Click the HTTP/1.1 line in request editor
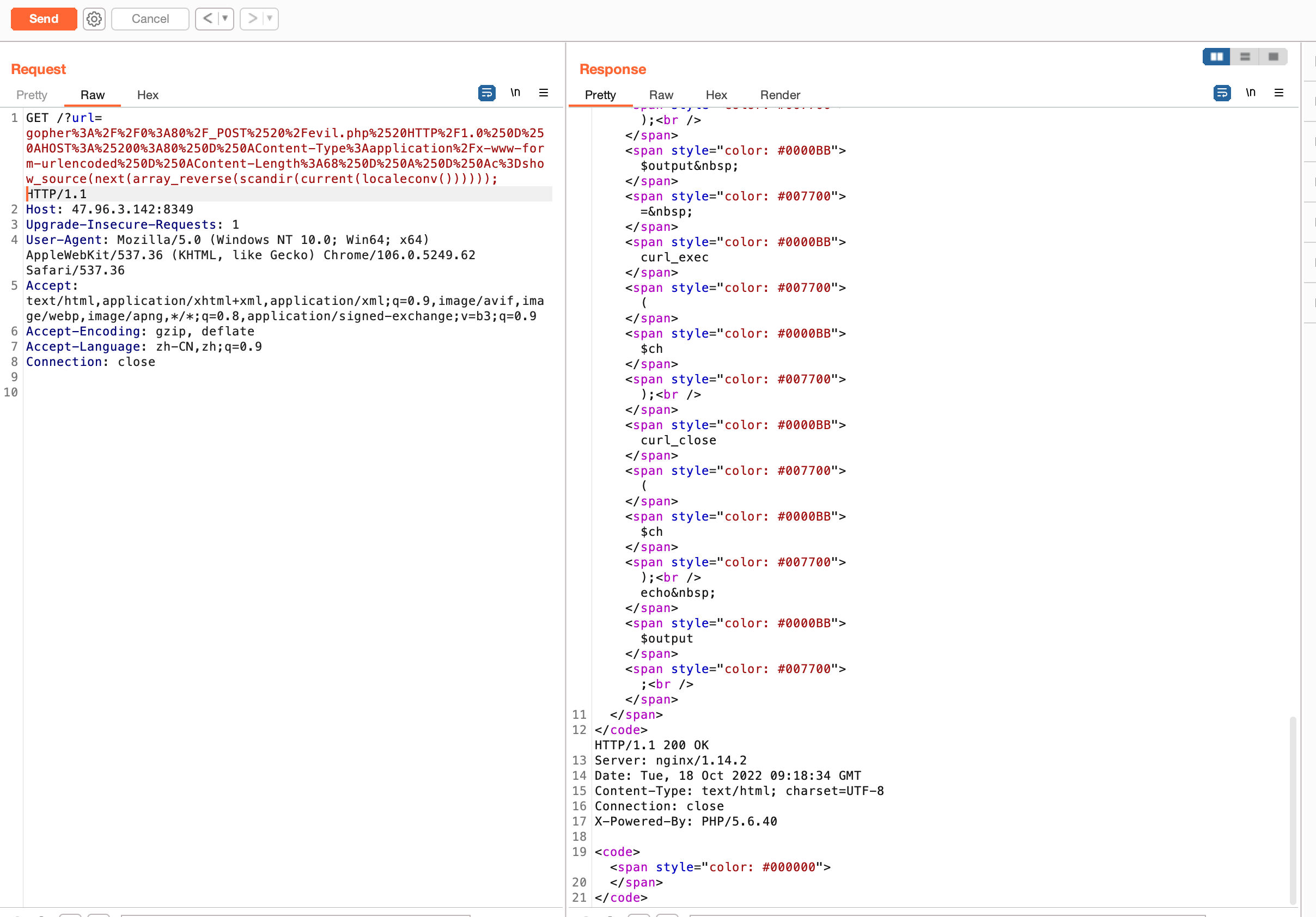The image size is (1316, 917). (57, 194)
